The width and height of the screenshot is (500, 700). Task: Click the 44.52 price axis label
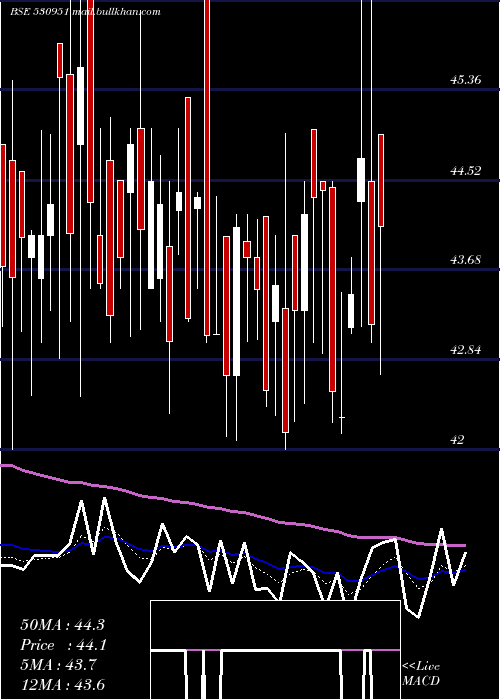coord(466,171)
